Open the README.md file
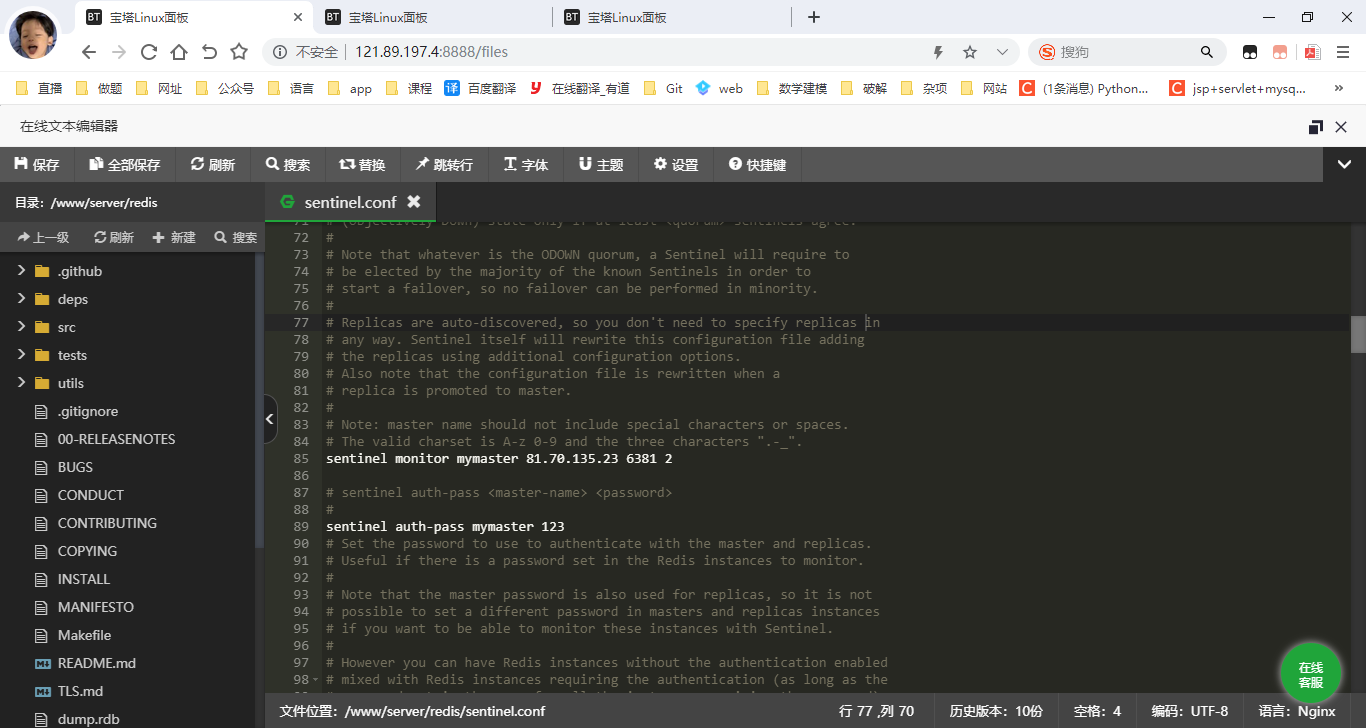 96,663
